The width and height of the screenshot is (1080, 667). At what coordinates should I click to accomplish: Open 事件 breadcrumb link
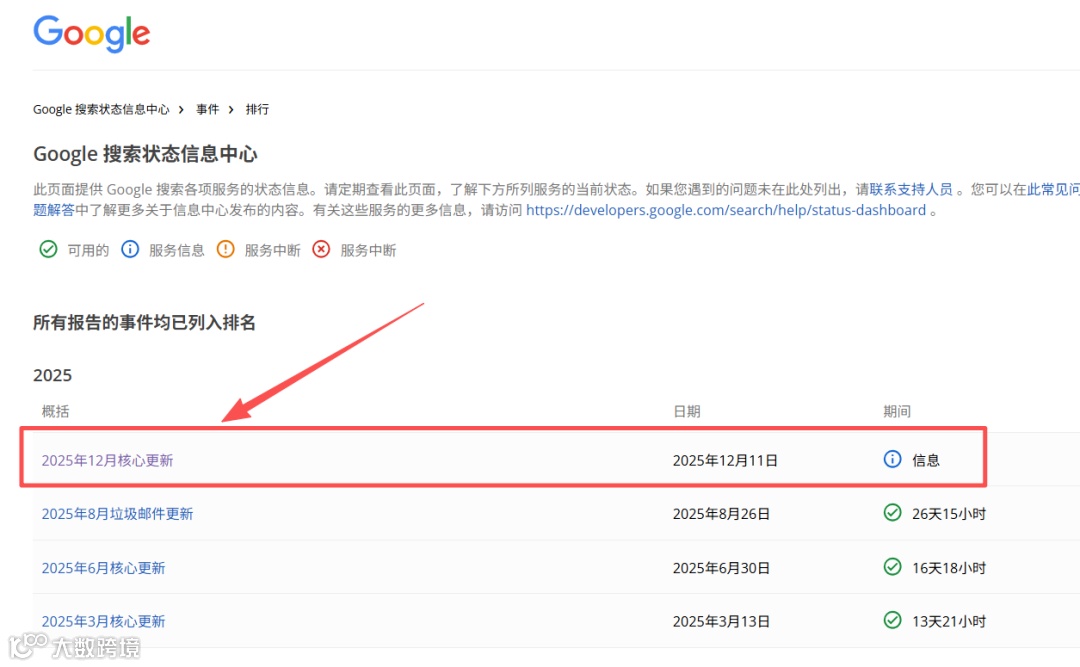click(207, 110)
